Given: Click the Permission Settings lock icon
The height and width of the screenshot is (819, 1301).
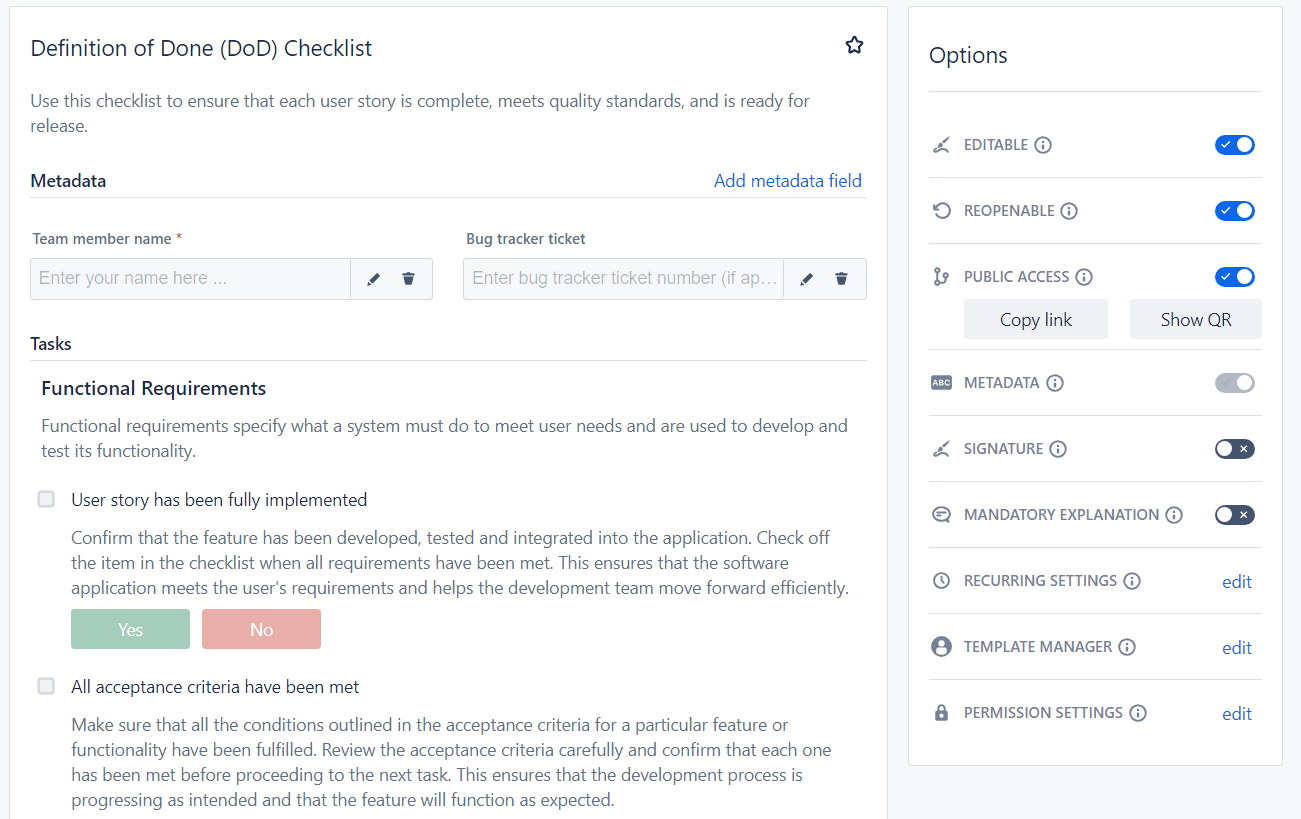Looking at the screenshot, I should pos(941,712).
